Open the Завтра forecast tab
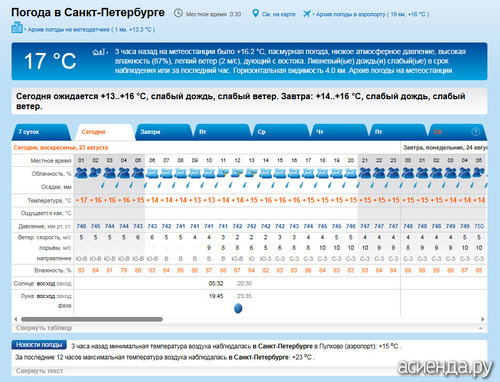 click(163, 132)
